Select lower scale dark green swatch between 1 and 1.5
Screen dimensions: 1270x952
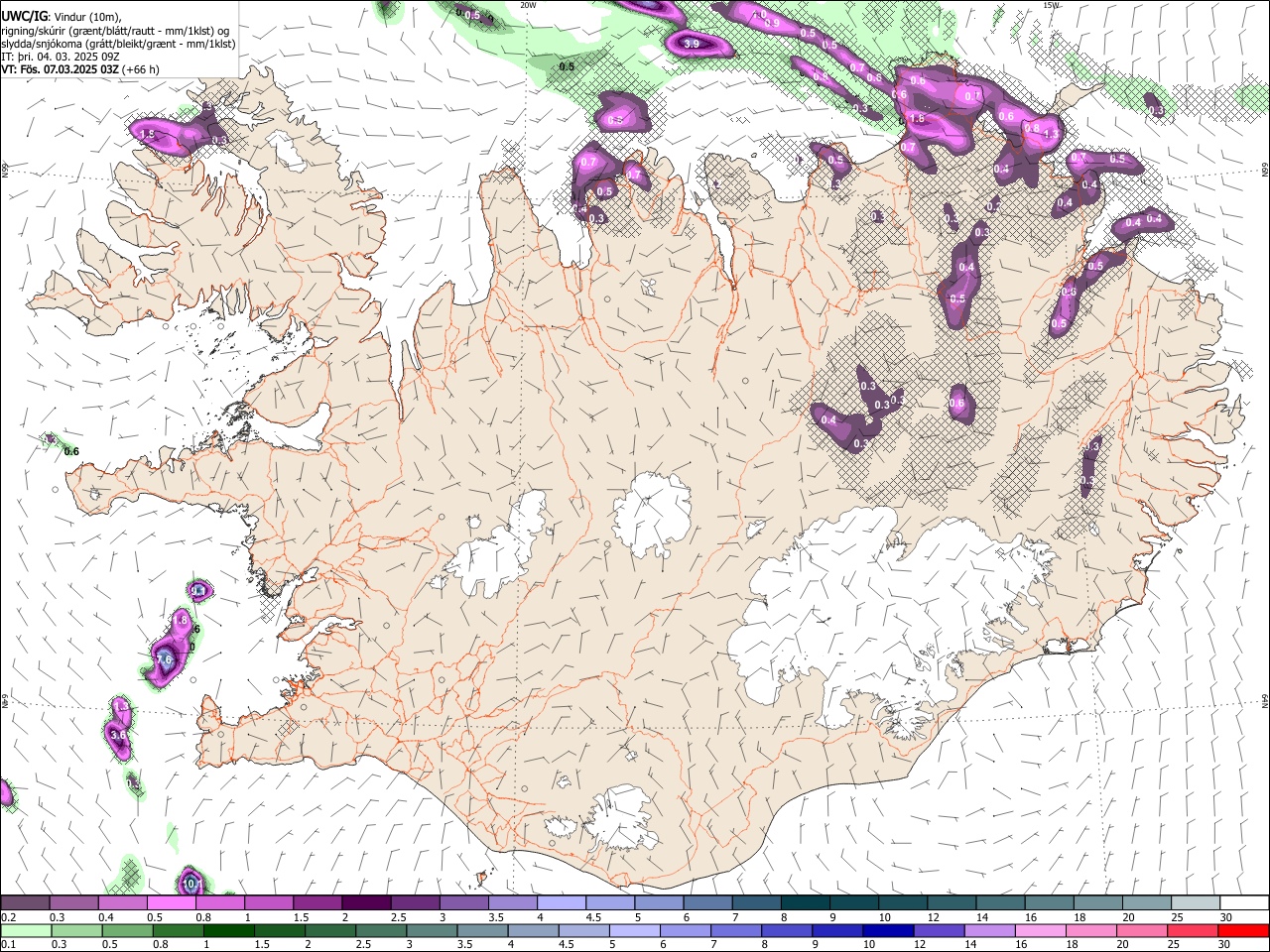click(229, 931)
